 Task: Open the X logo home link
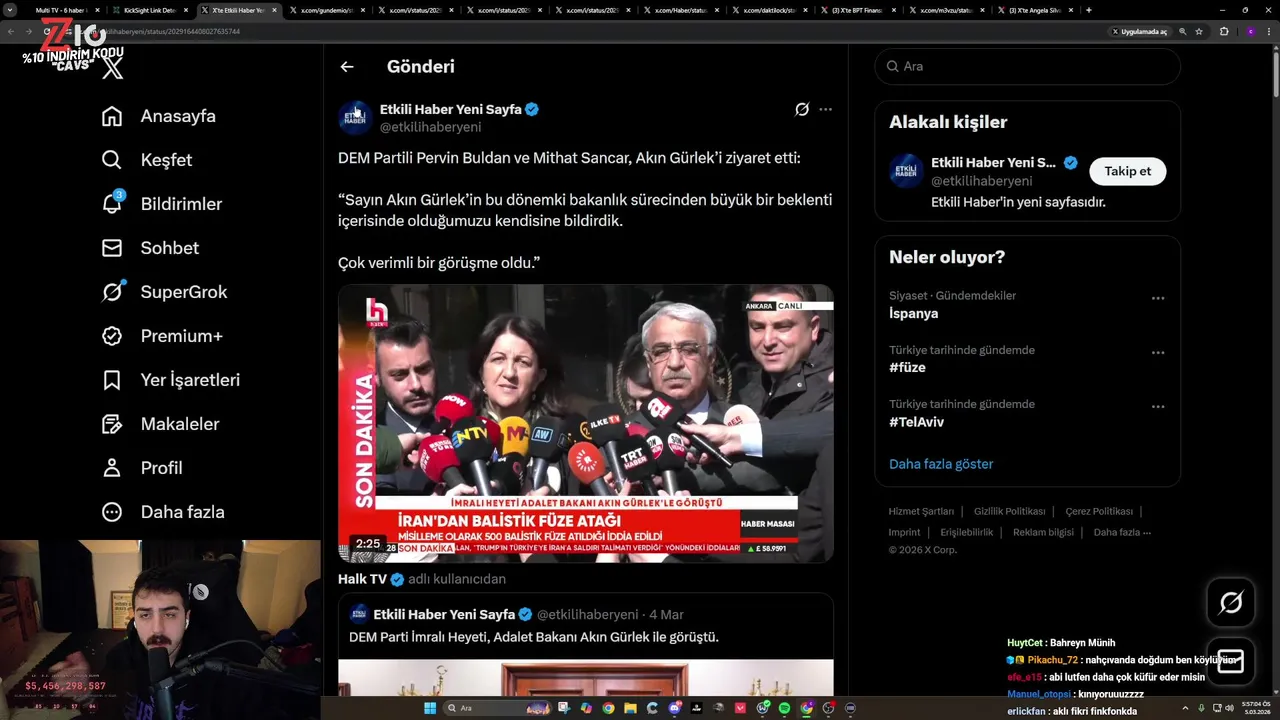click(113, 68)
